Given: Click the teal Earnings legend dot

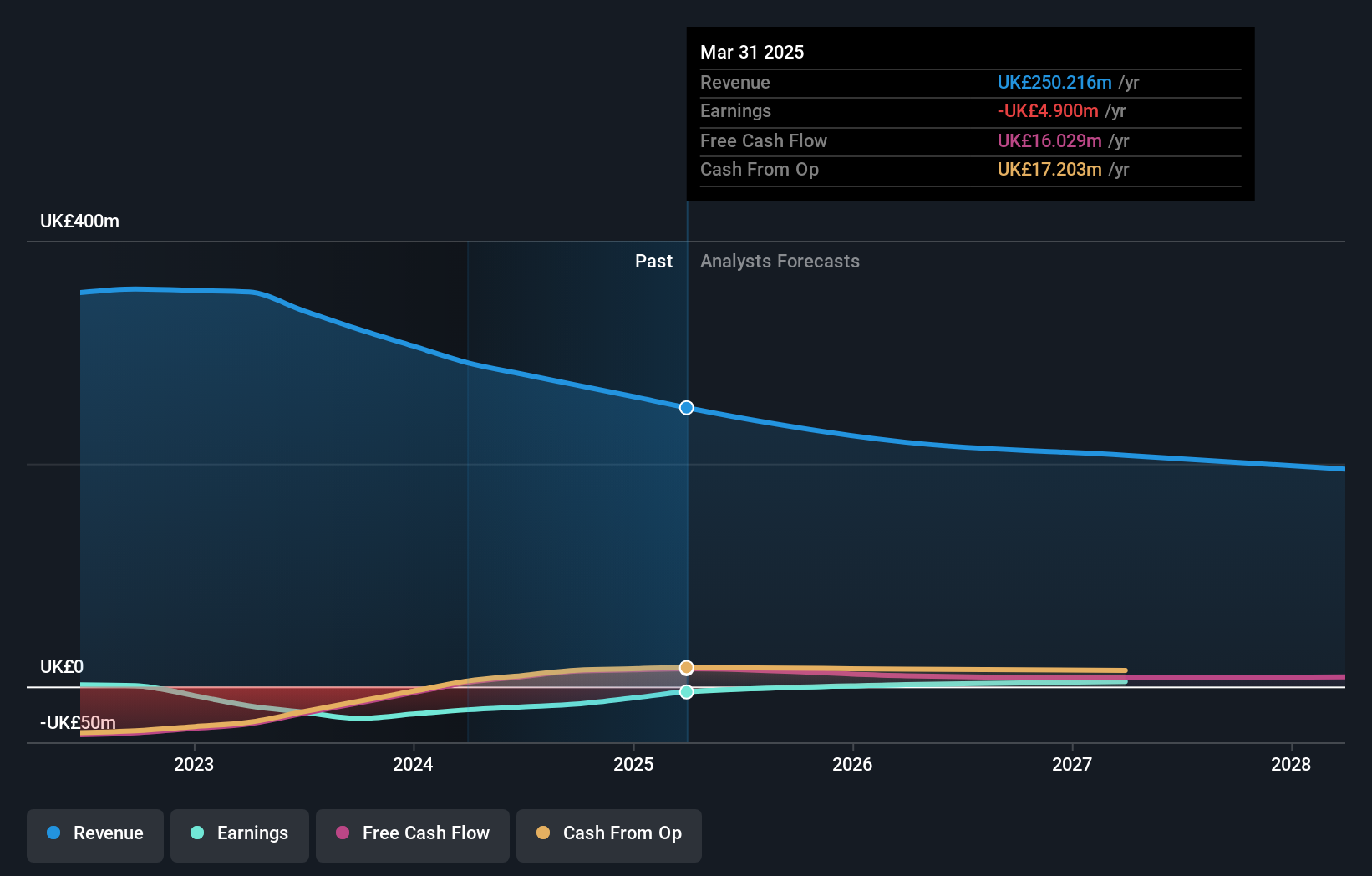Looking at the screenshot, I should (x=196, y=833).
